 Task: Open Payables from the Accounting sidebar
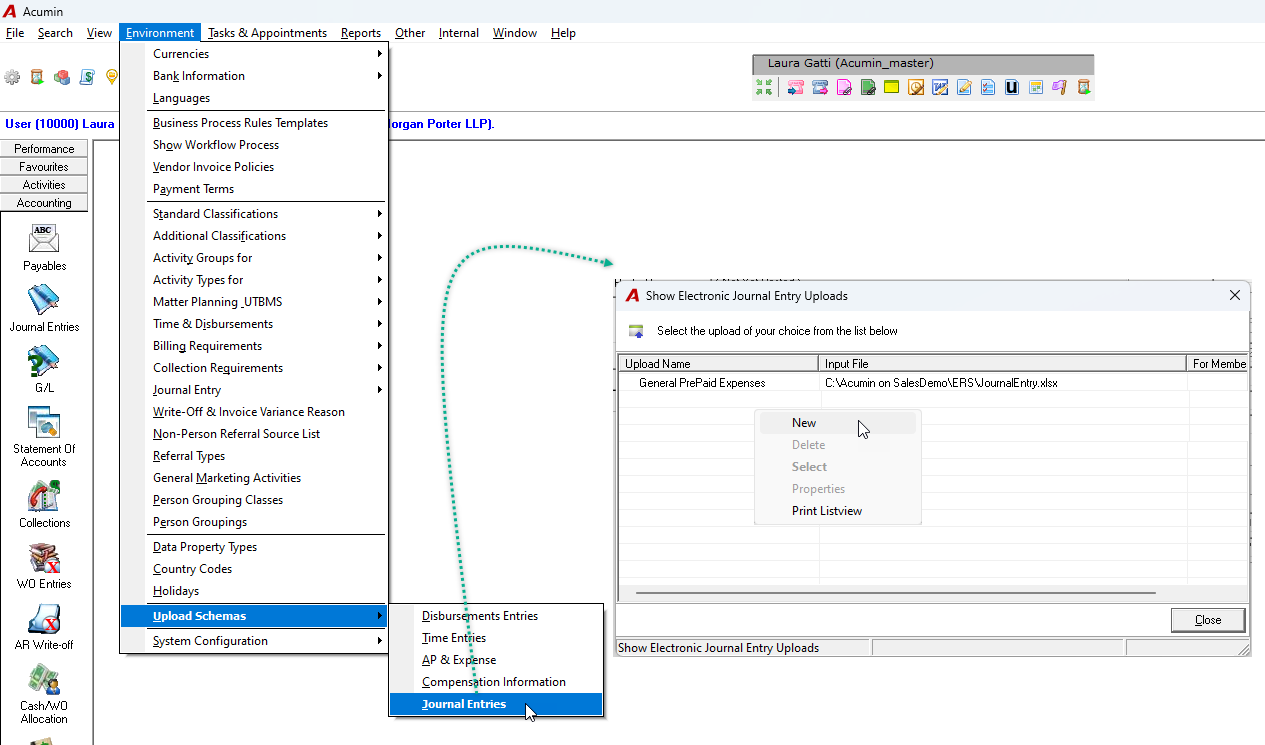point(44,247)
